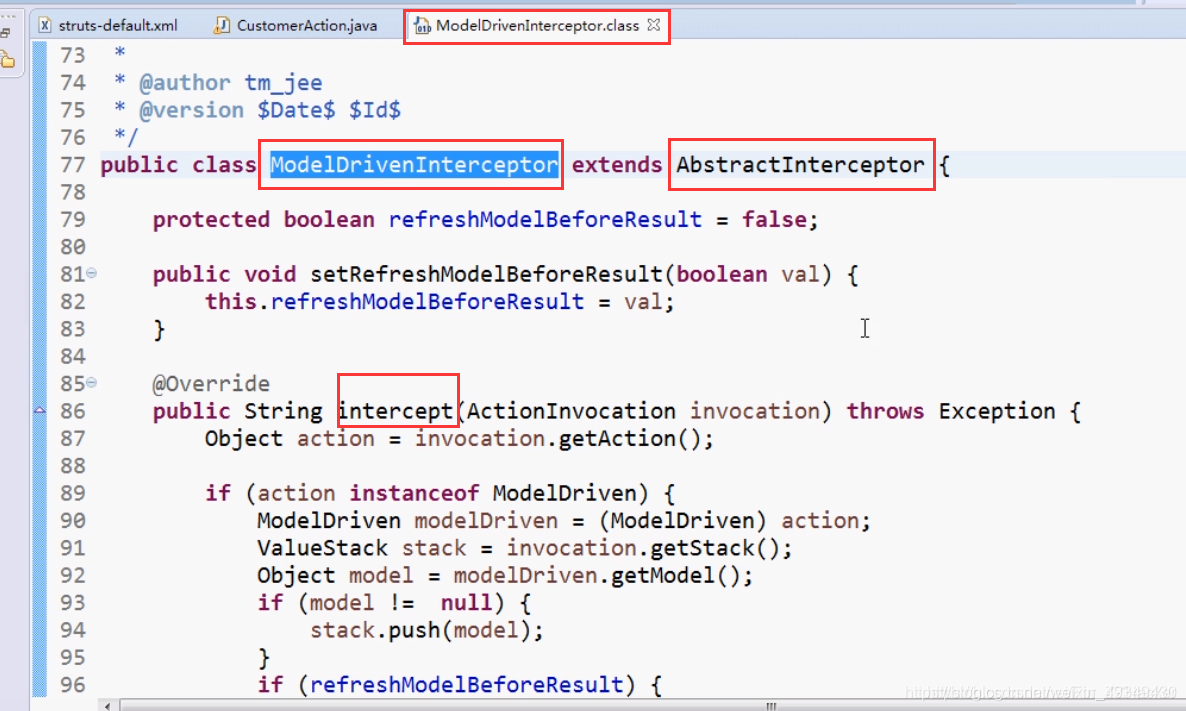Open the Package Explorer icon in left sidebar
This screenshot has height=711, width=1186.
(8, 60)
